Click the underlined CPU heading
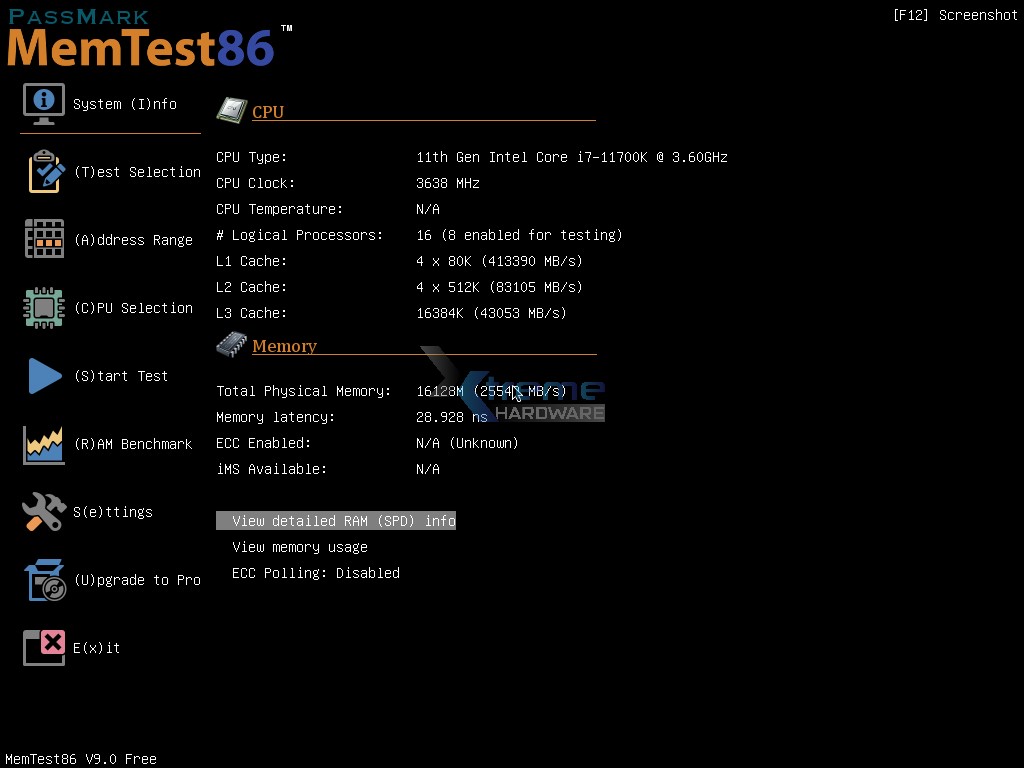The image size is (1024, 768). pos(267,112)
